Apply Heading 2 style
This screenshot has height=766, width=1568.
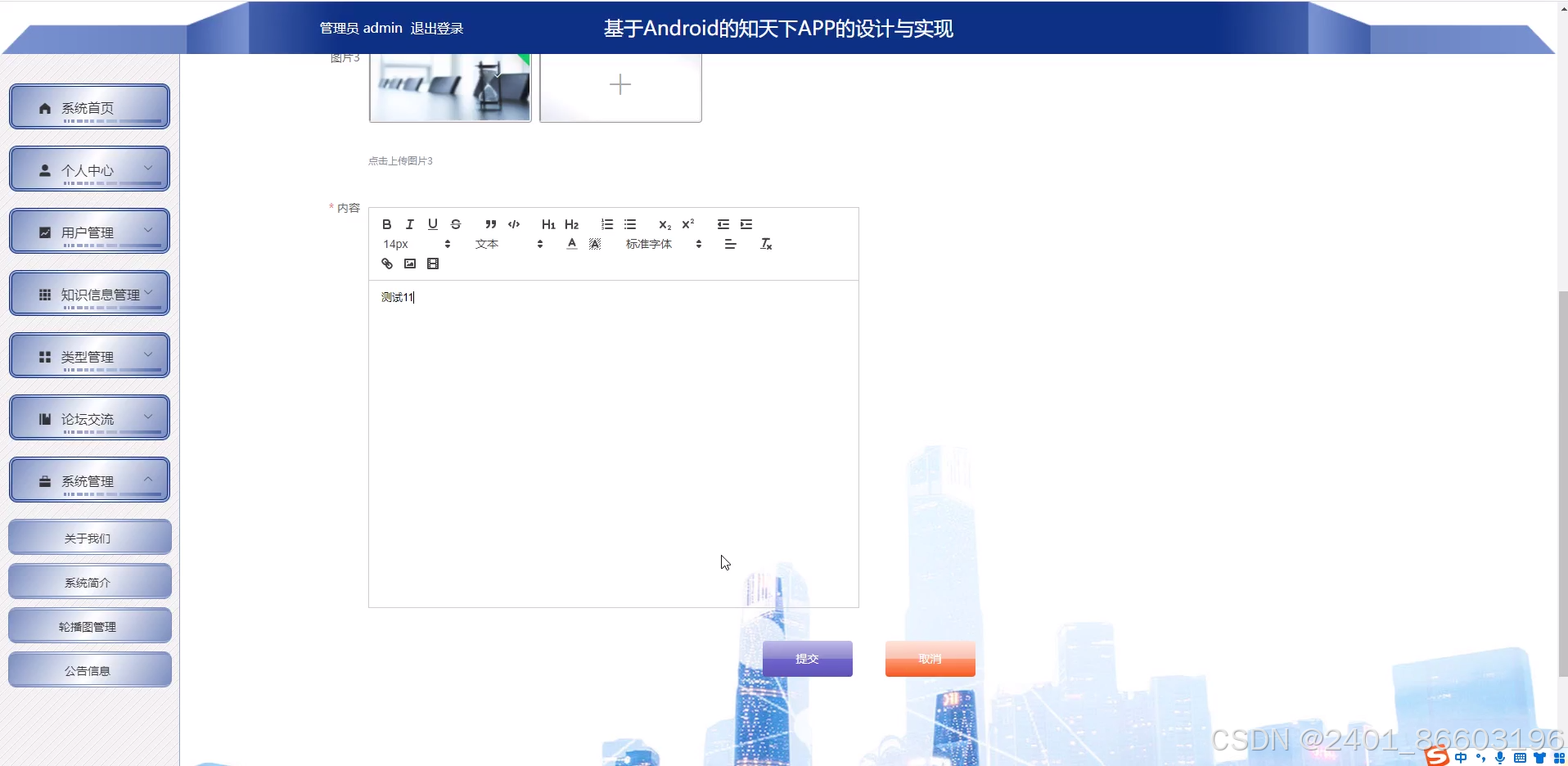click(x=572, y=224)
